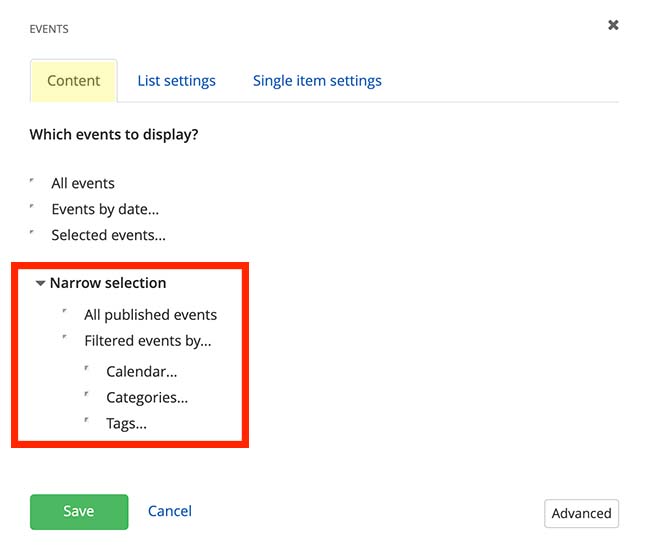This screenshot has height=549, width=650.
Task: Choose the Filtered events by radio button
Action: coord(65,339)
